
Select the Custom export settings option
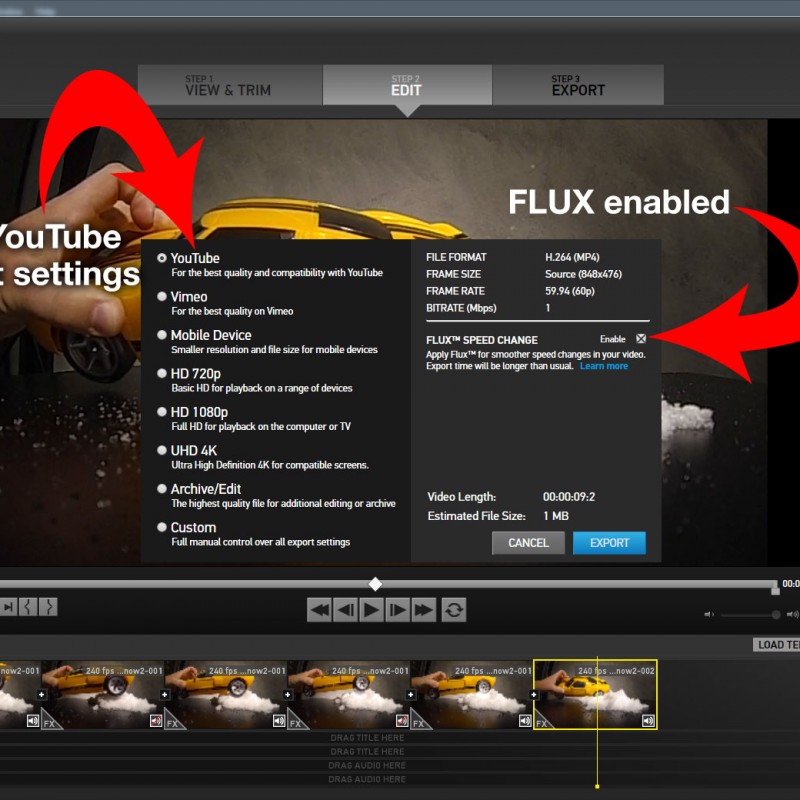click(x=162, y=527)
